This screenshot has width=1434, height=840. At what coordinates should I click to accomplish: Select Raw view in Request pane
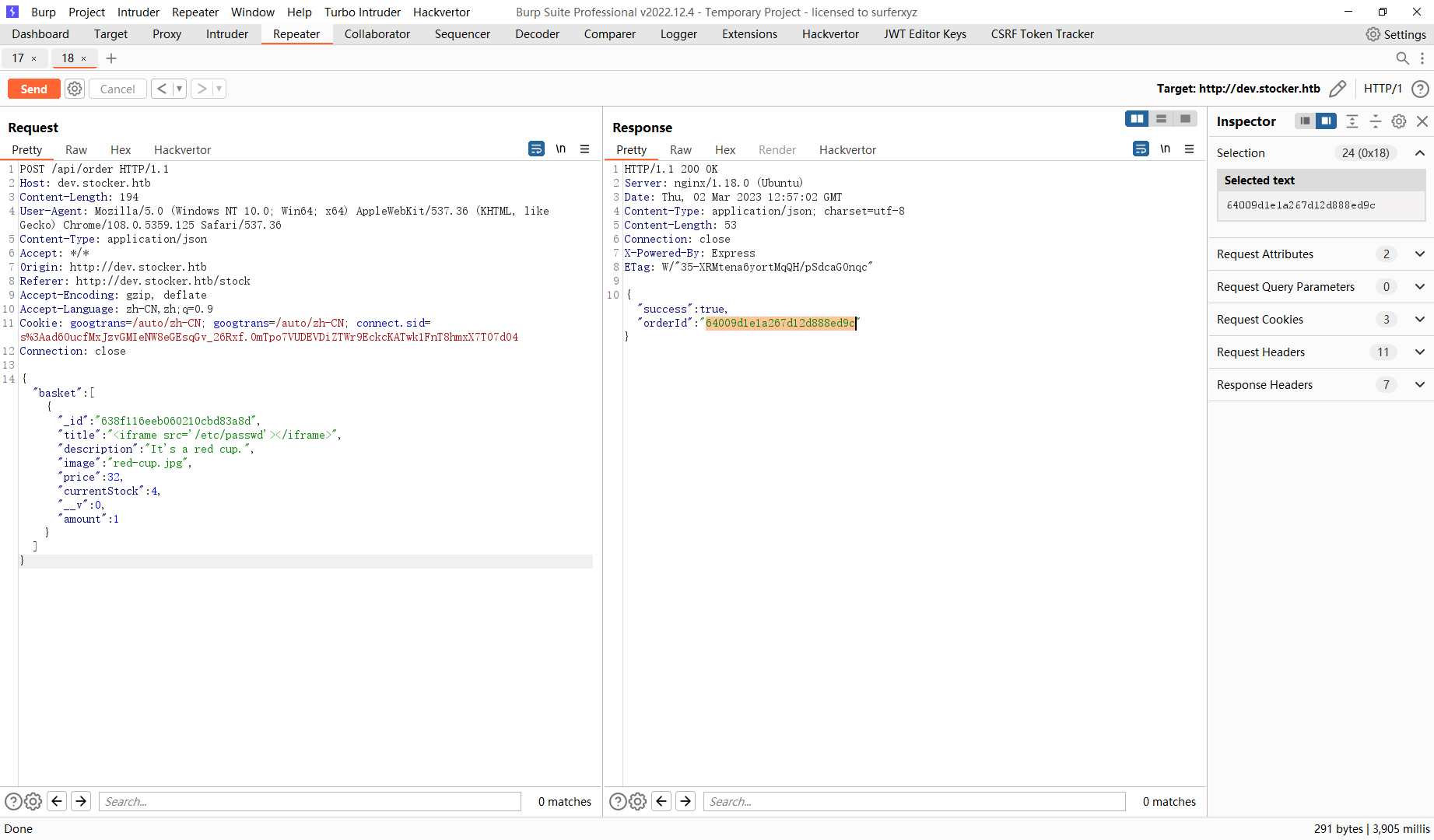pyautogui.click(x=76, y=150)
